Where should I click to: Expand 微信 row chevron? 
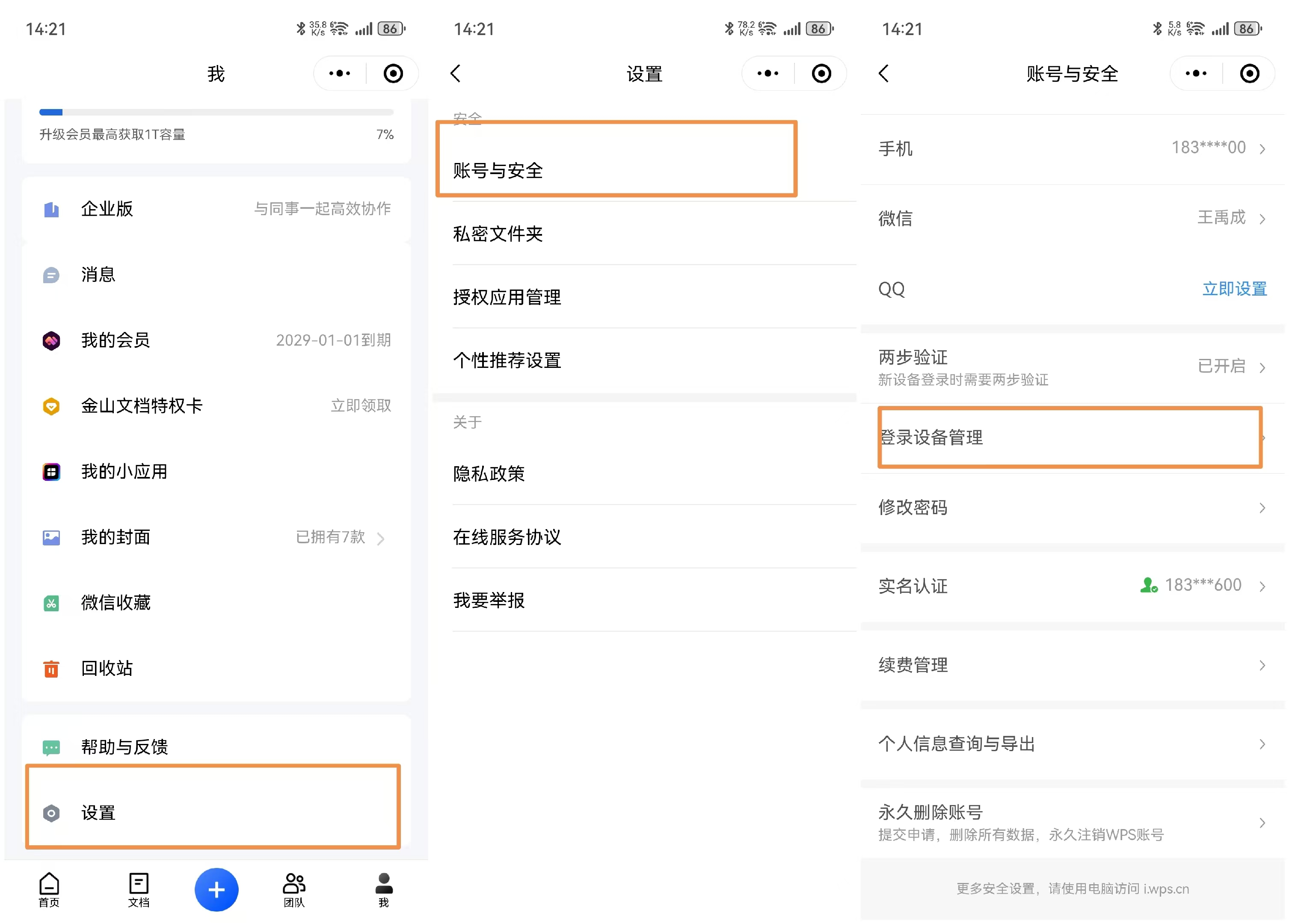[1262, 219]
